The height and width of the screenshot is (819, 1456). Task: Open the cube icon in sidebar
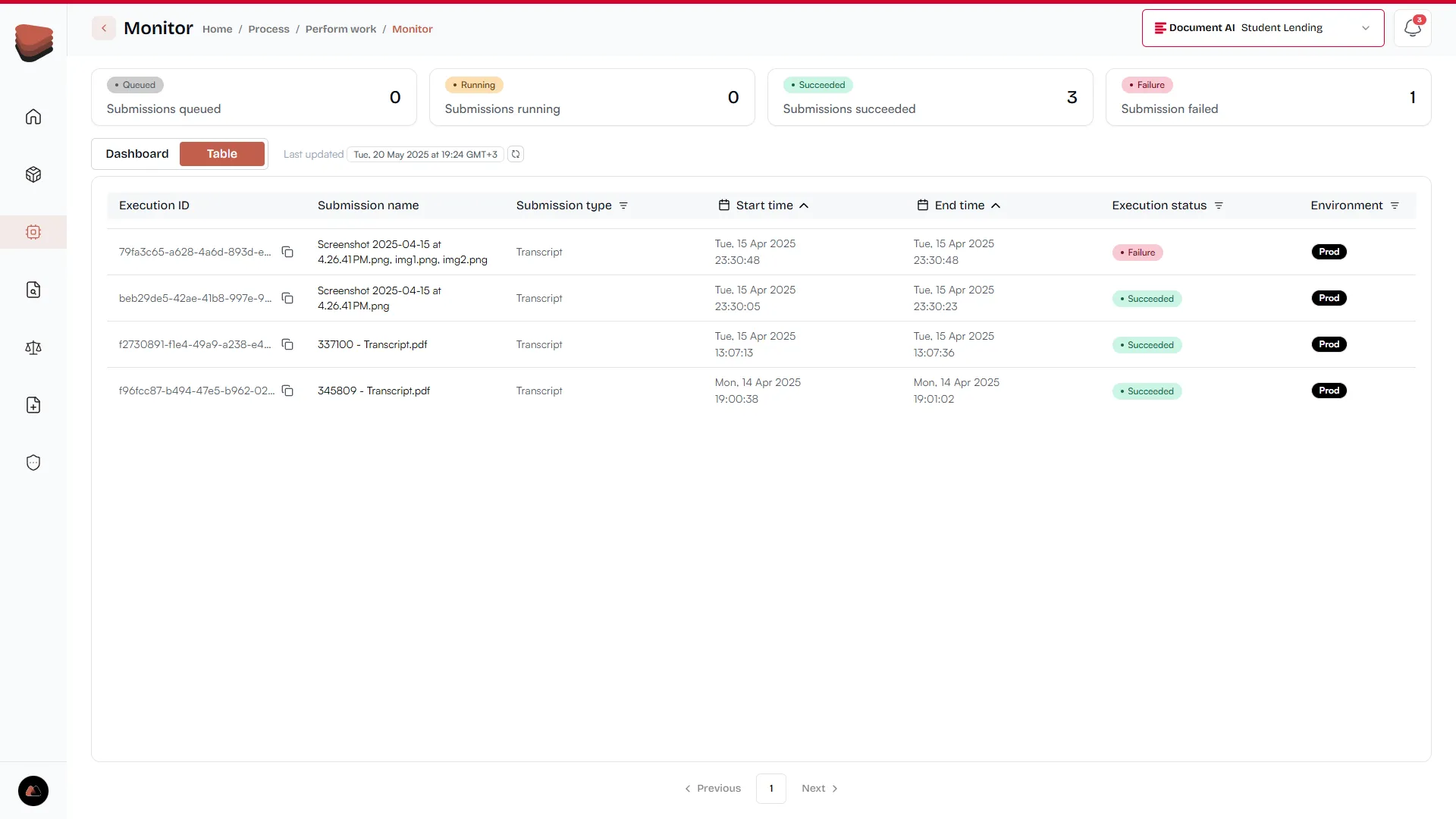tap(33, 174)
